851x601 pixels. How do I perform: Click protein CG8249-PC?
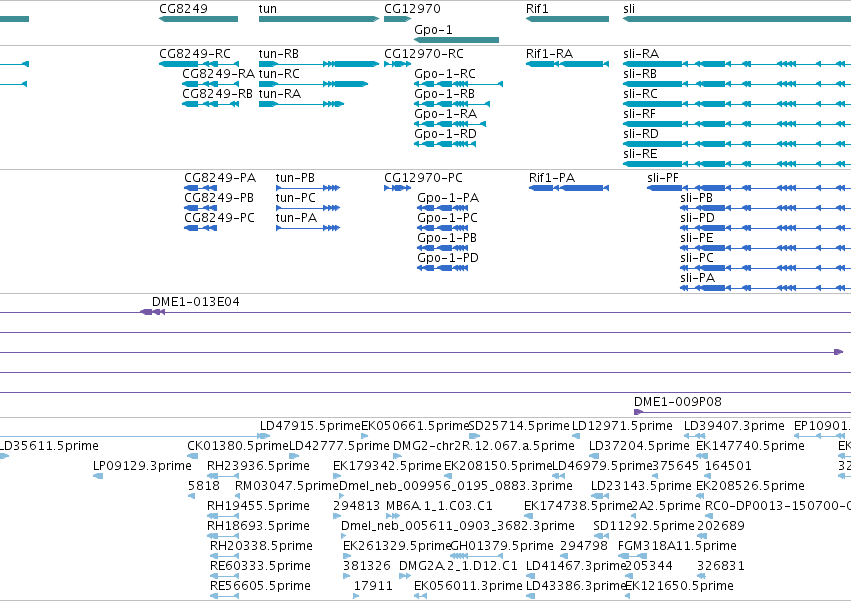(x=200, y=228)
